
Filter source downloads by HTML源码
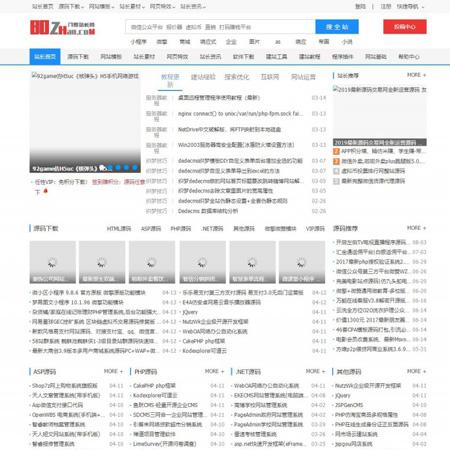click(x=119, y=229)
